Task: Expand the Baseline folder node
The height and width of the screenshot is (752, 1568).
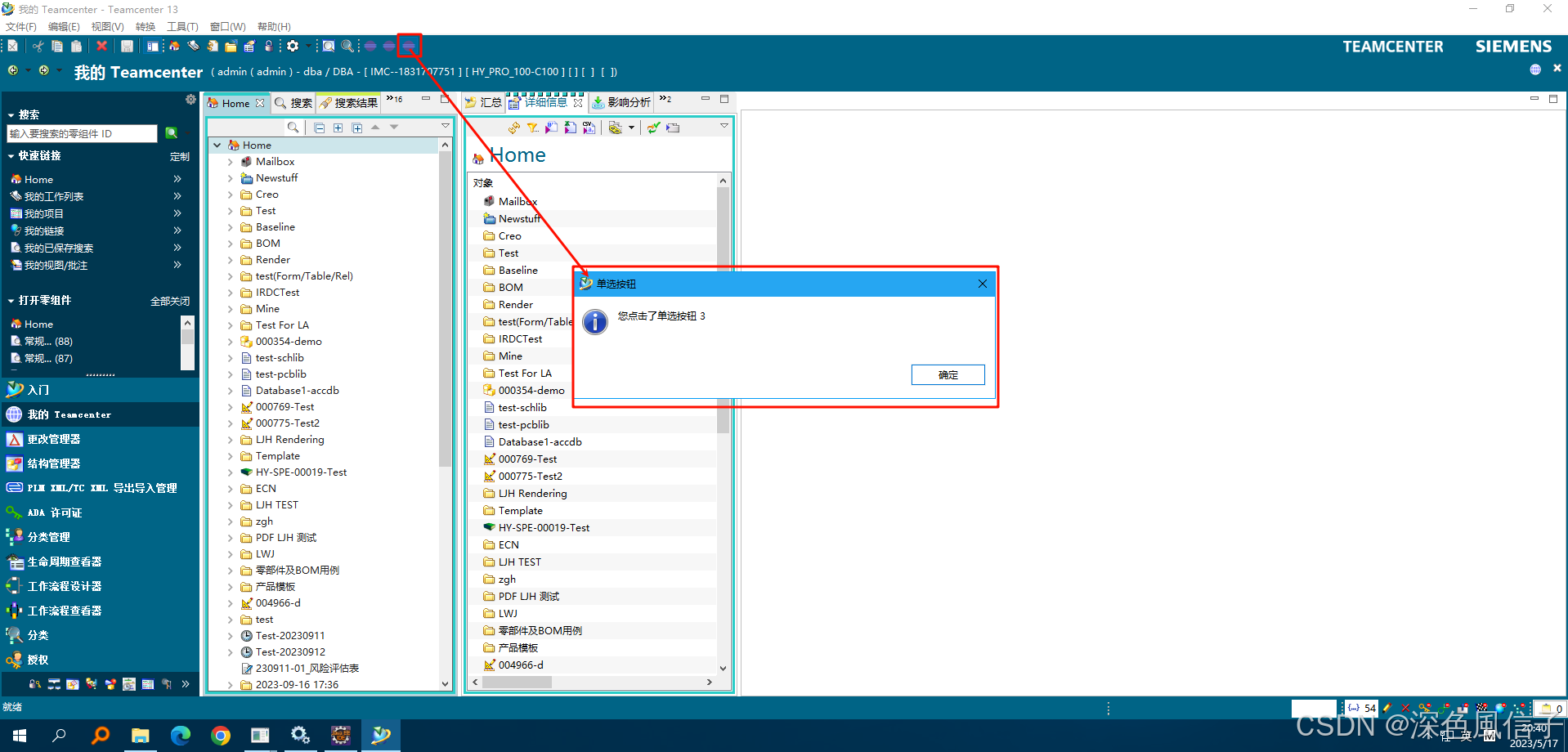Action: click(x=230, y=227)
